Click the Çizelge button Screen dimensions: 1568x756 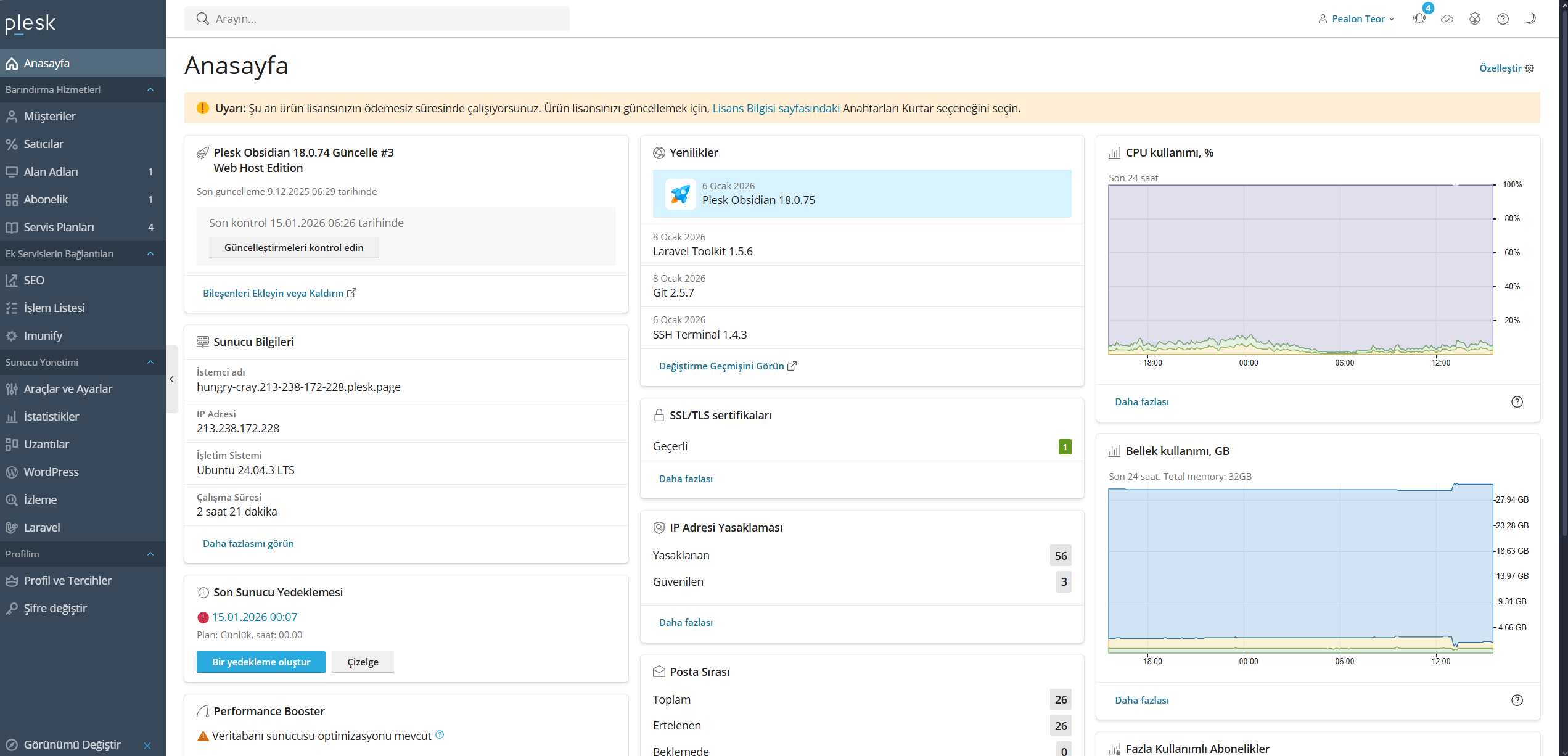coord(363,662)
